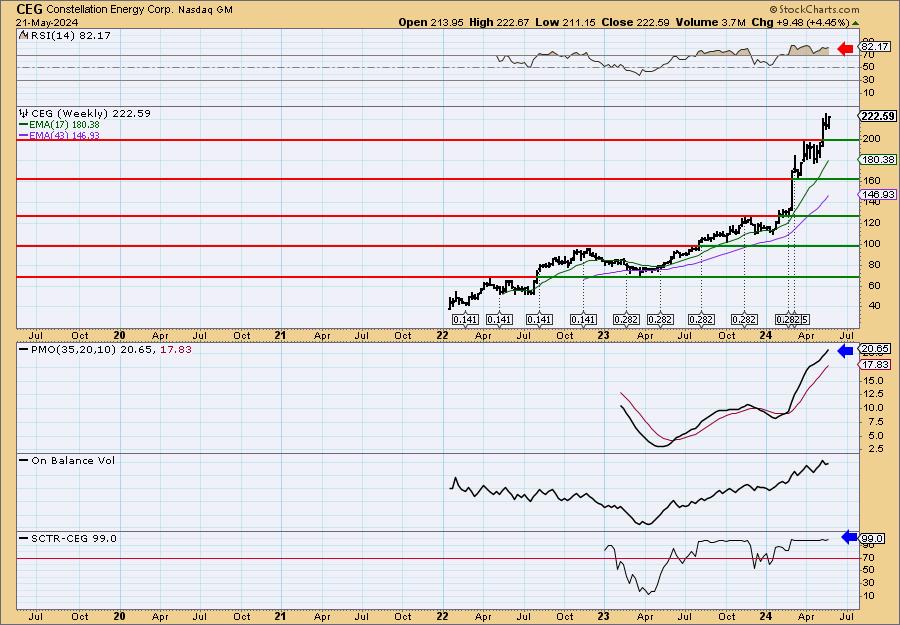Click the green up-triangle change indicator
This screenshot has width=900, height=625.
pos(855,23)
